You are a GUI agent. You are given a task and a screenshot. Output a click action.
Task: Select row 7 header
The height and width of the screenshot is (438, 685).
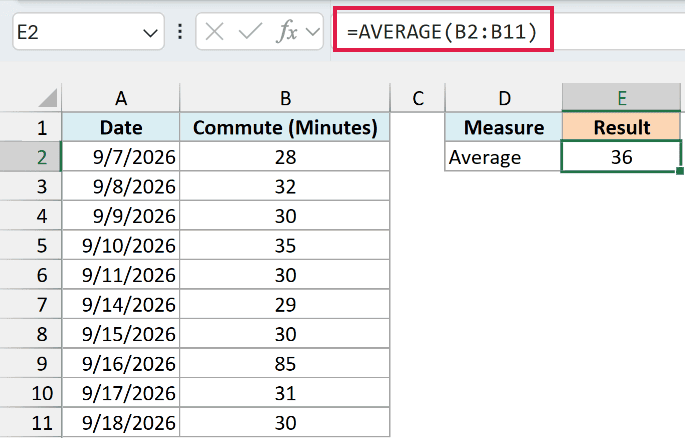click(x=31, y=304)
